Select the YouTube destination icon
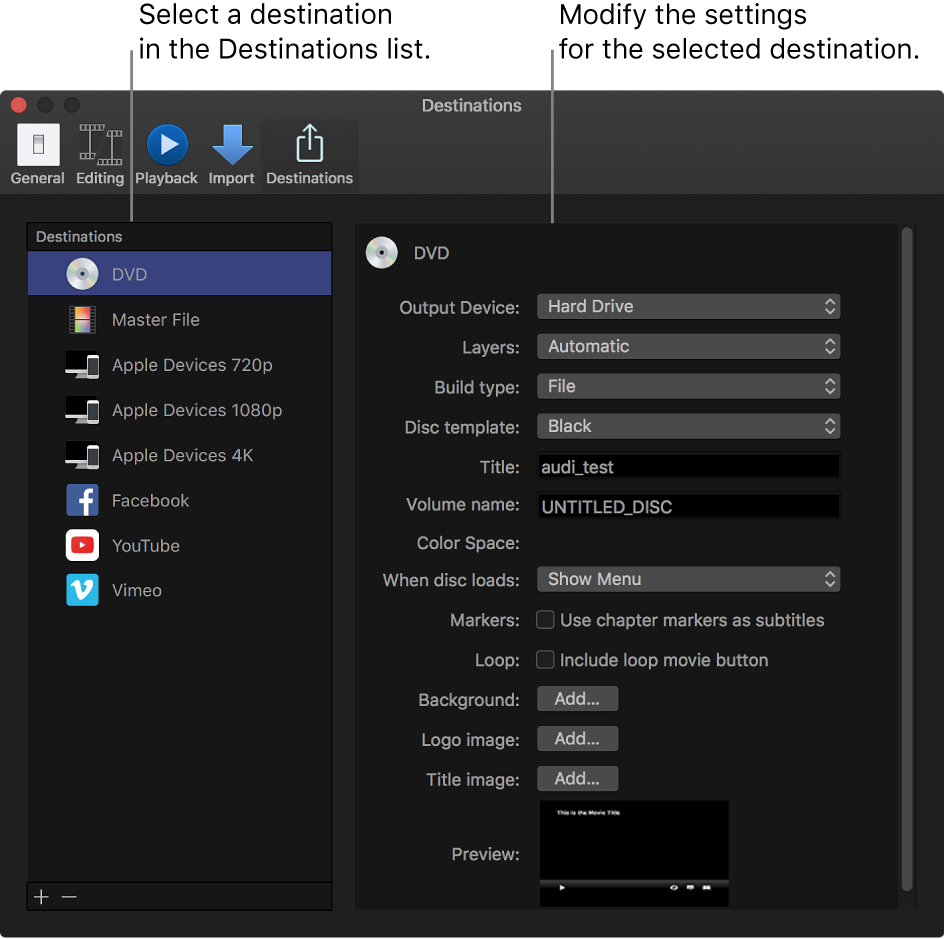This screenshot has height=939, width=944. [82, 545]
